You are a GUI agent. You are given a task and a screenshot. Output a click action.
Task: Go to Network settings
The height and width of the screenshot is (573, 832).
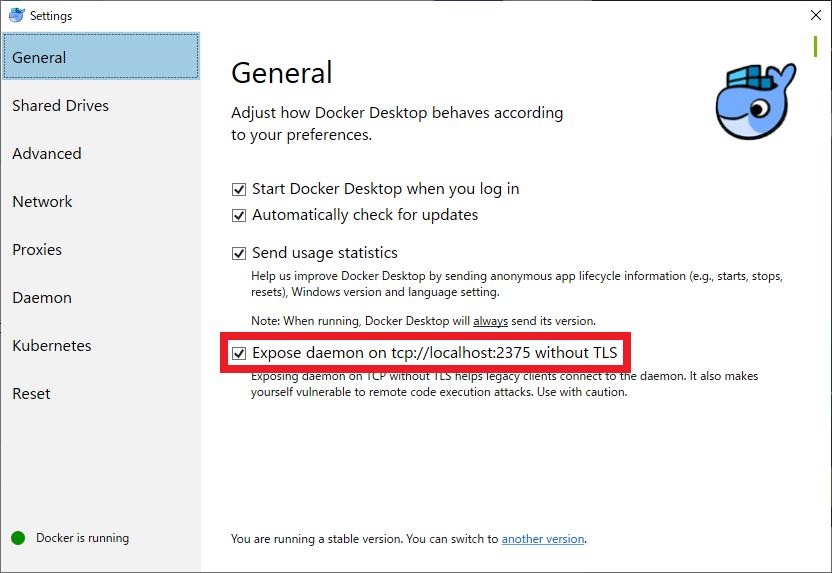tap(101, 202)
